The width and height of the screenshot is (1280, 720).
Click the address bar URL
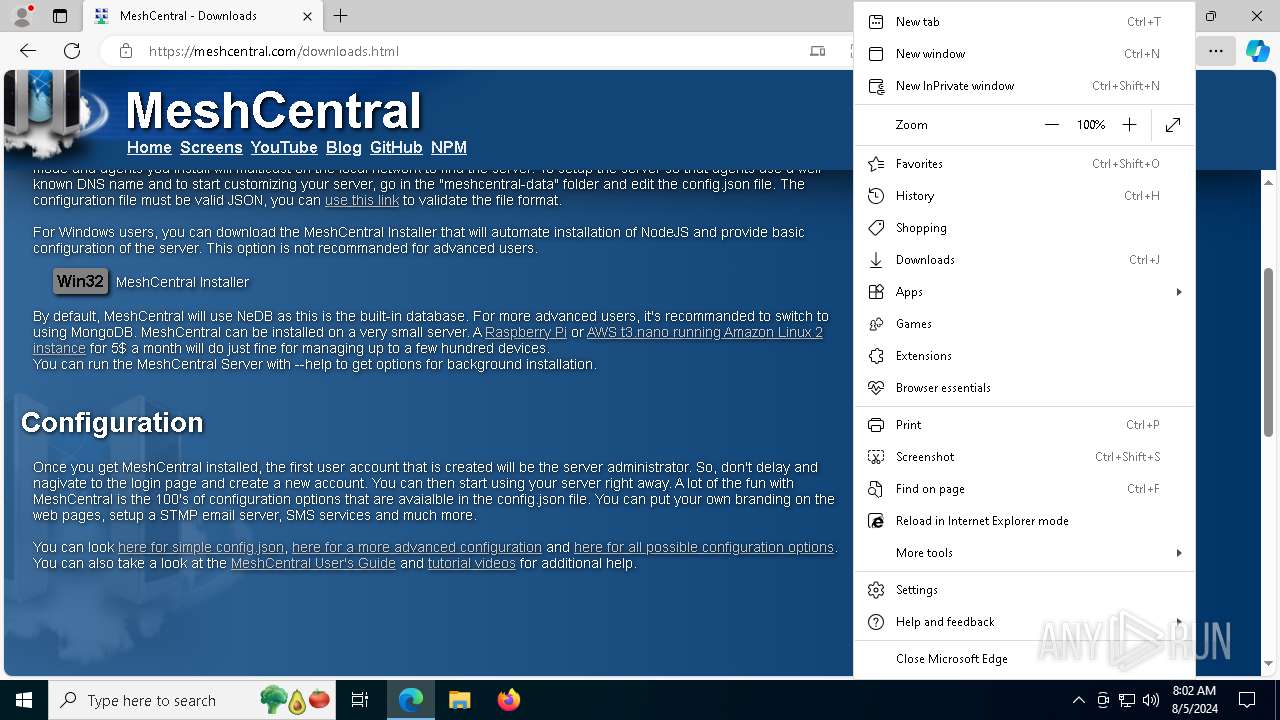click(x=274, y=51)
